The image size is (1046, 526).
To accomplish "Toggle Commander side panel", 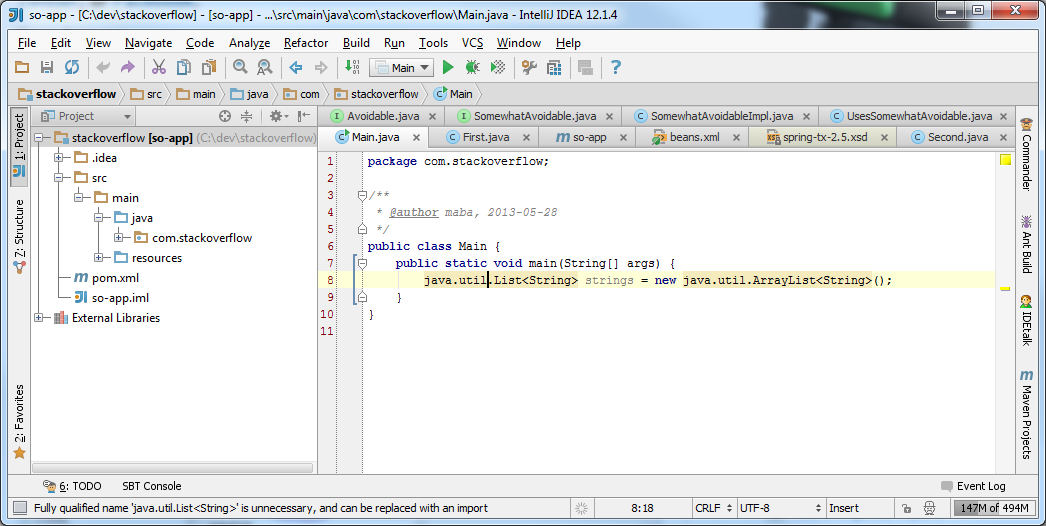I will coord(1026,154).
